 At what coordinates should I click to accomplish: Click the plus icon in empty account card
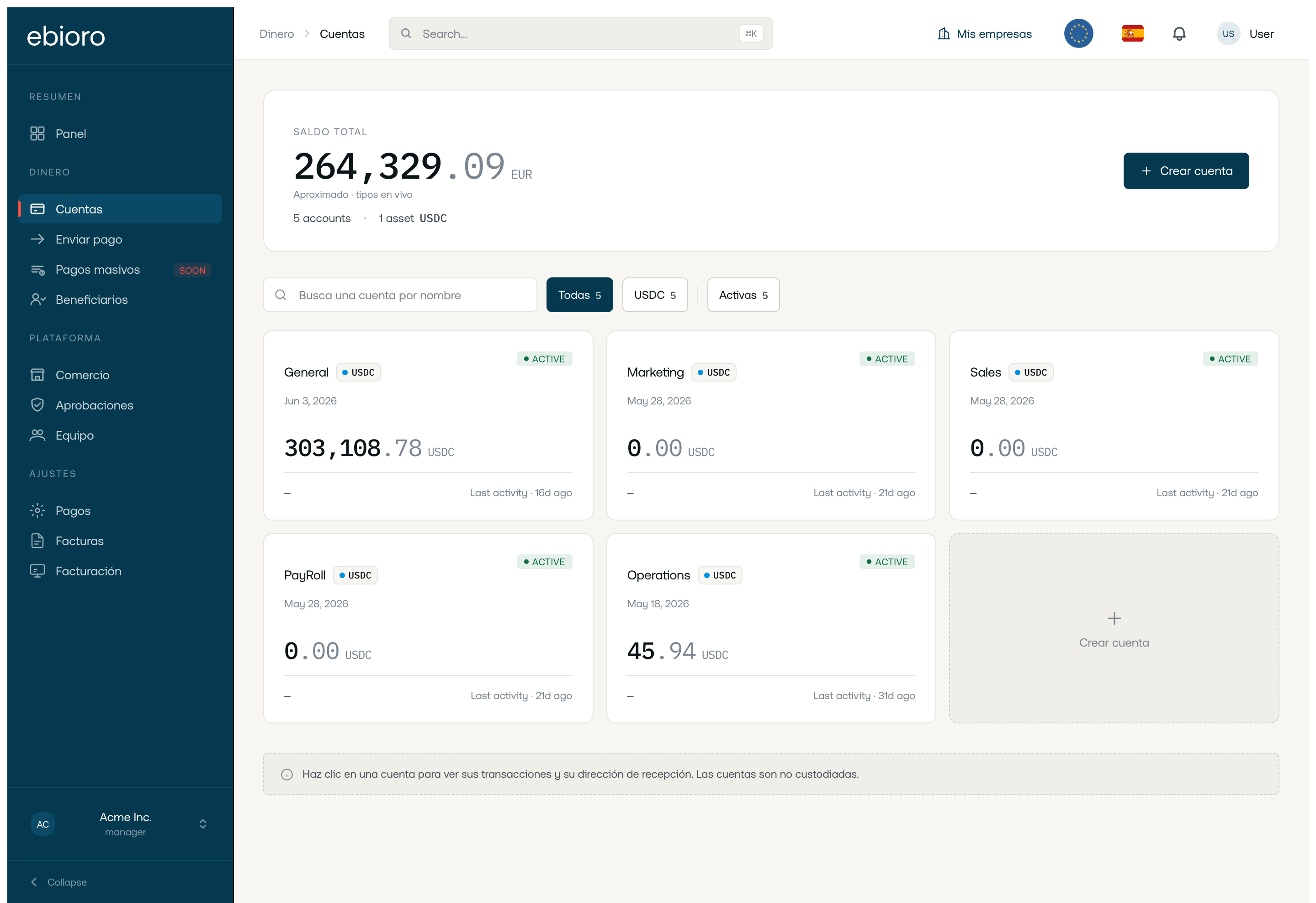(1114, 618)
